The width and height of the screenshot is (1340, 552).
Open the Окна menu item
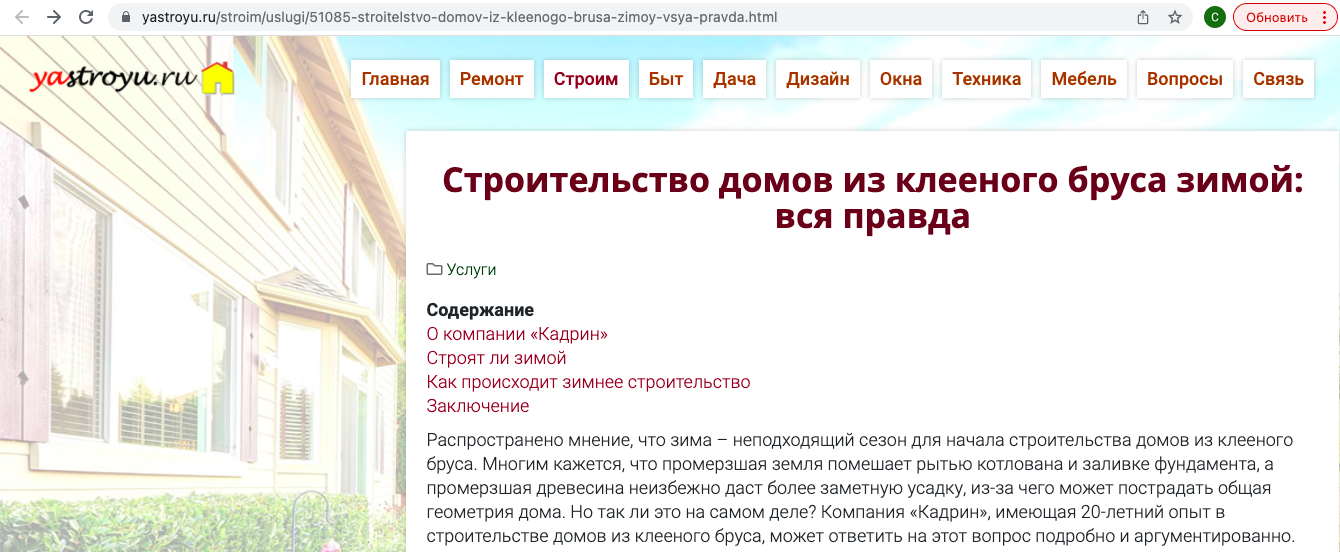click(901, 79)
